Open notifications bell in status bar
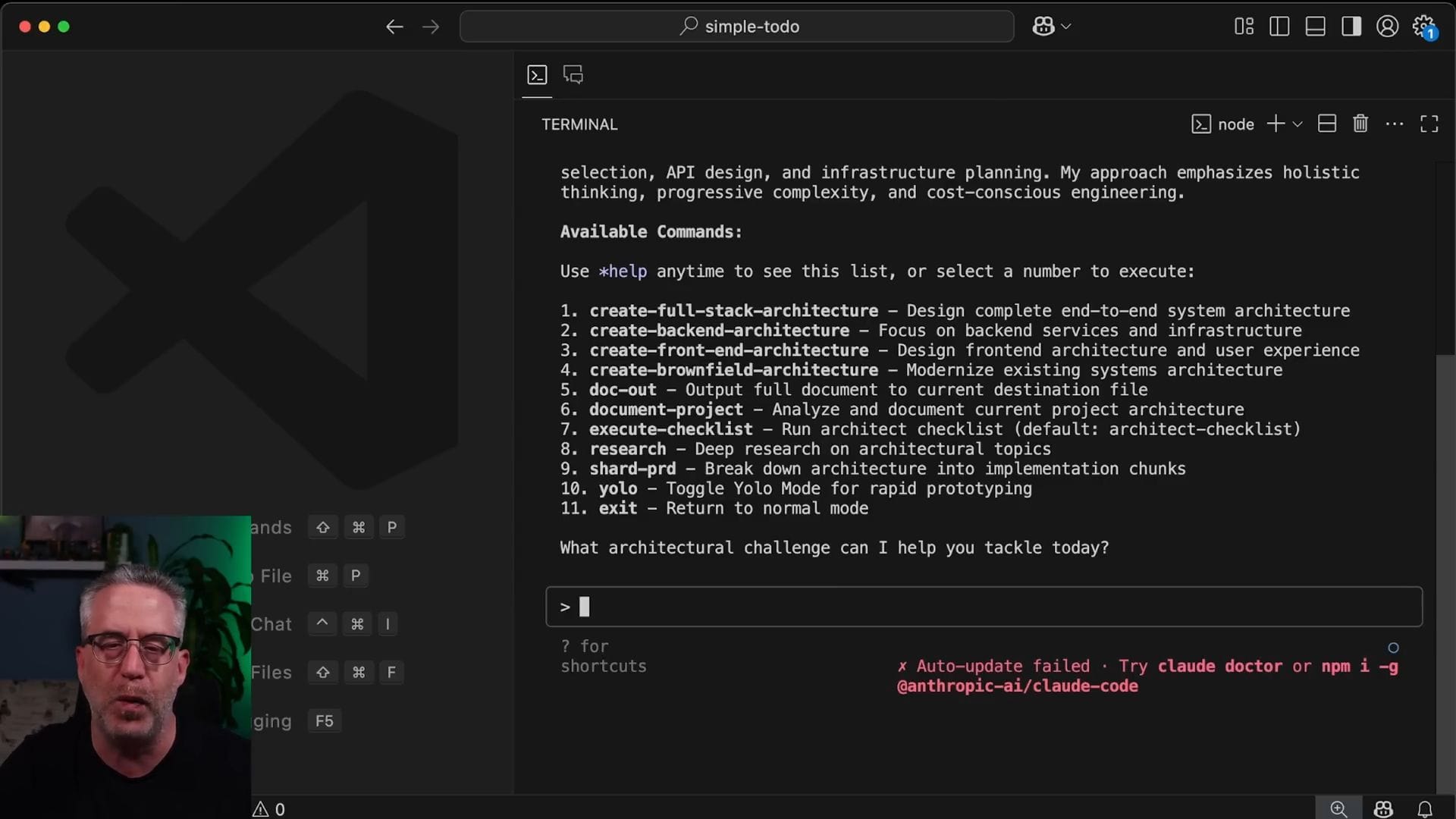Image resolution: width=1456 pixels, height=819 pixels. point(1425,809)
